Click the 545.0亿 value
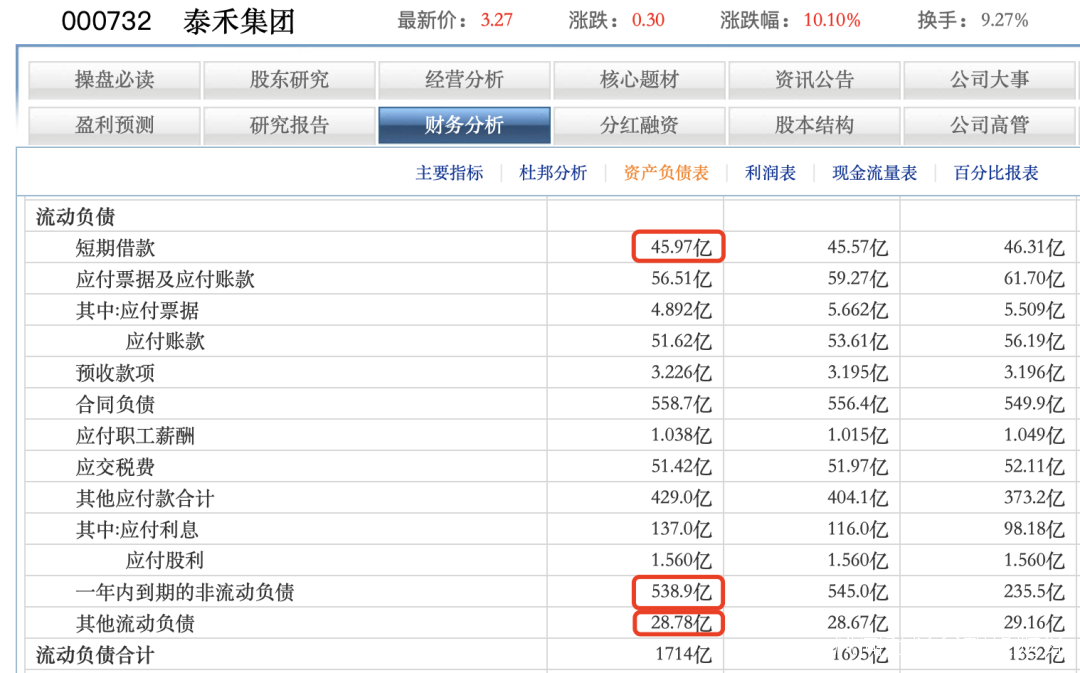Image resolution: width=1080 pixels, height=673 pixels. pos(858,592)
